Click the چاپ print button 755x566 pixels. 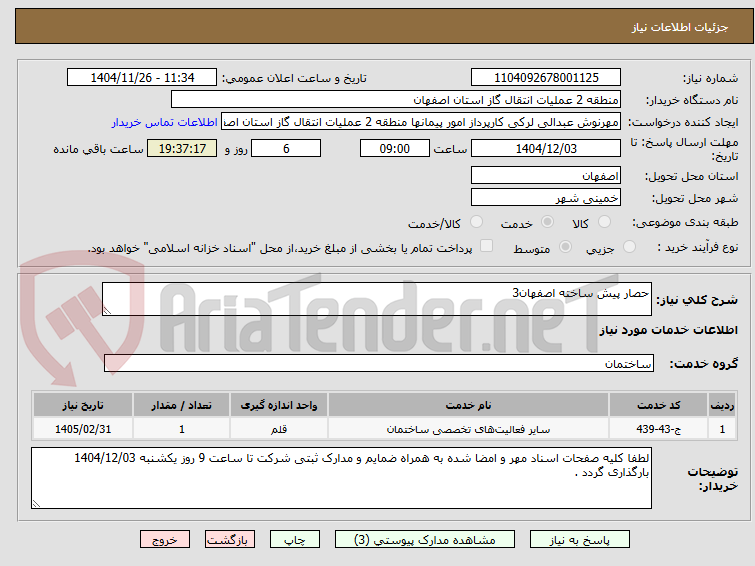point(294,540)
